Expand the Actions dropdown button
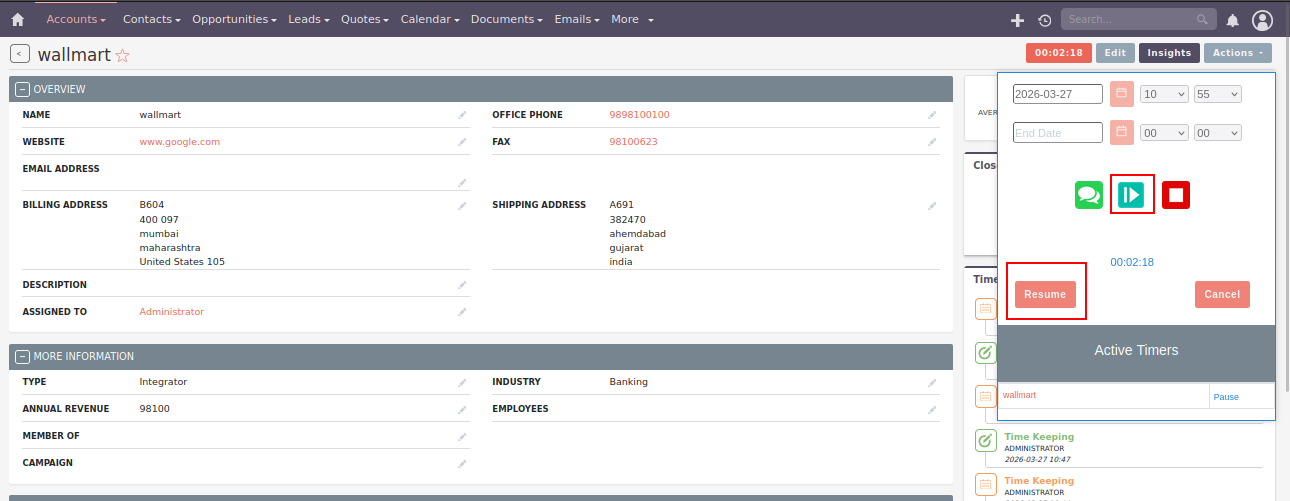This screenshot has height=501, width=1290. click(x=1236, y=53)
